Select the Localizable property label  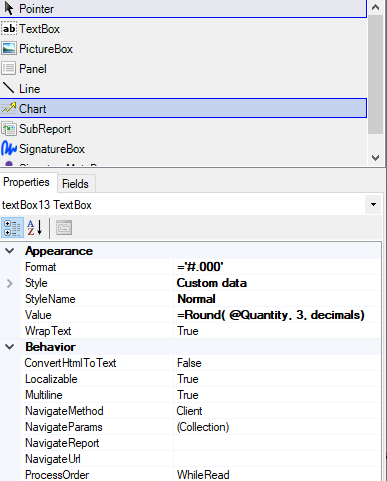[51, 379]
